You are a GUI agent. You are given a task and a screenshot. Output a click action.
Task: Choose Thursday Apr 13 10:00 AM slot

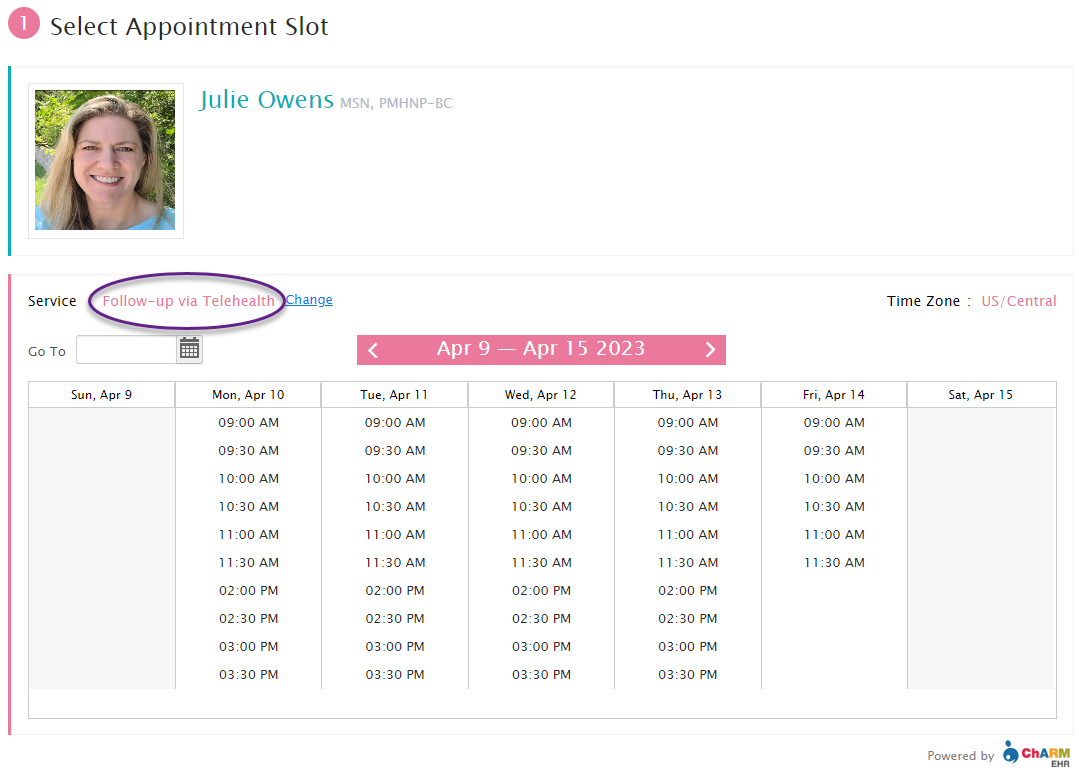[687, 478]
